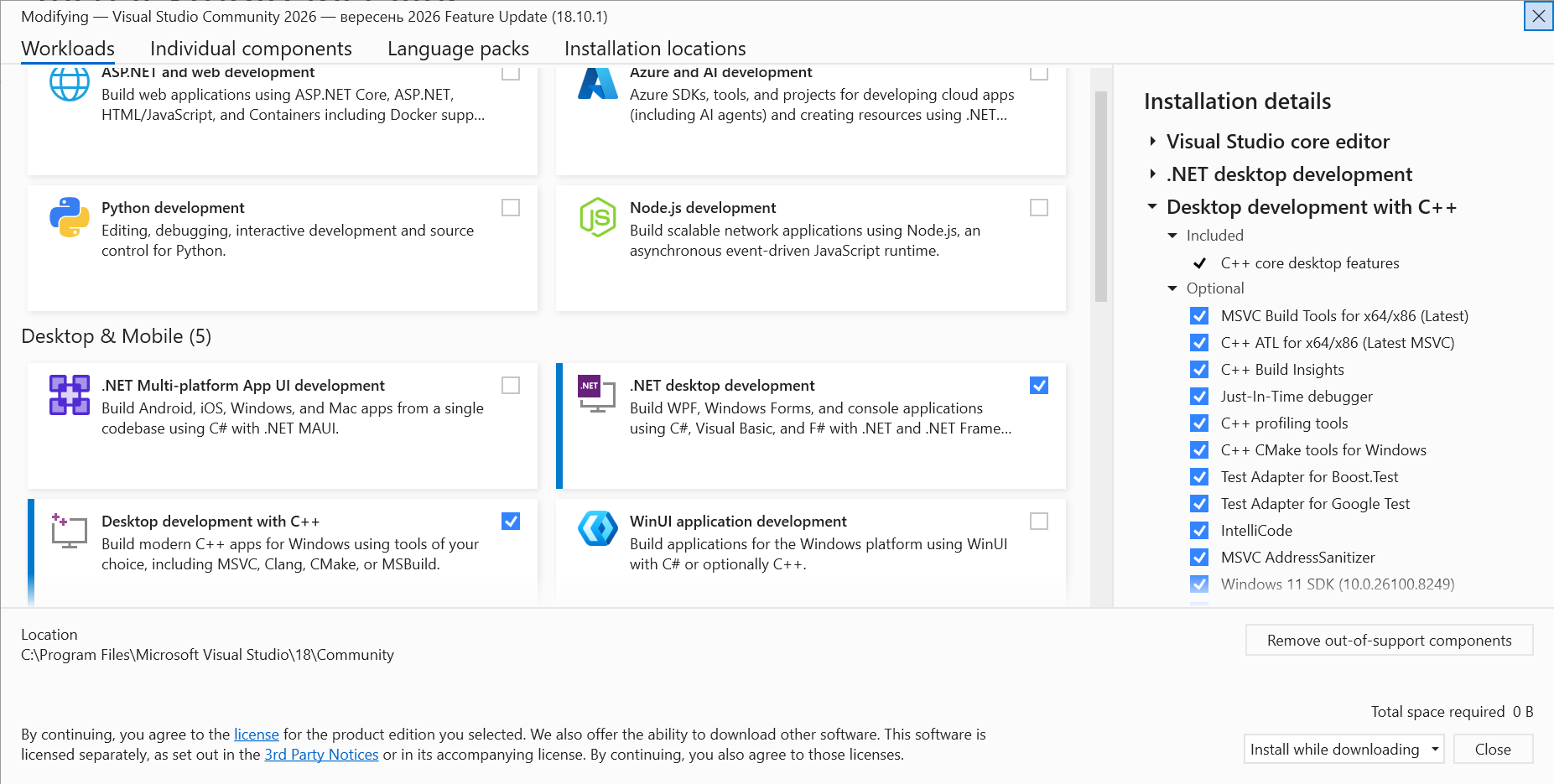Viewport: 1554px width, 784px height.
Task: Uncheck the .NET desktop development workload
Action: coord(1039,385)
